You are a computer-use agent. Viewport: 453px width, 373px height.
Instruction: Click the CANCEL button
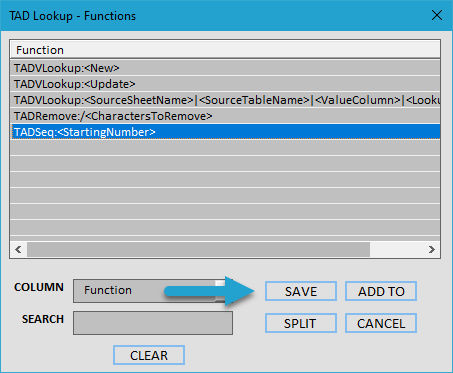coord(381,323)
